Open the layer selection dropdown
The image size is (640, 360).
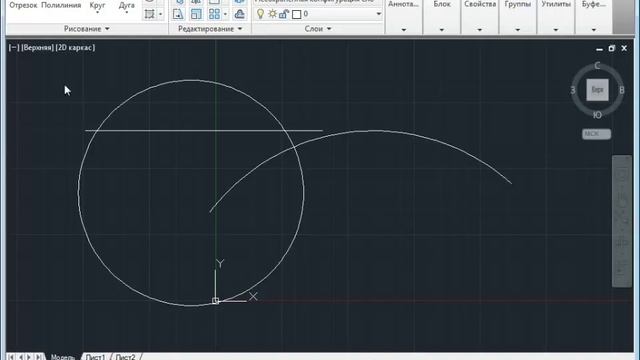tap(378, 14)
